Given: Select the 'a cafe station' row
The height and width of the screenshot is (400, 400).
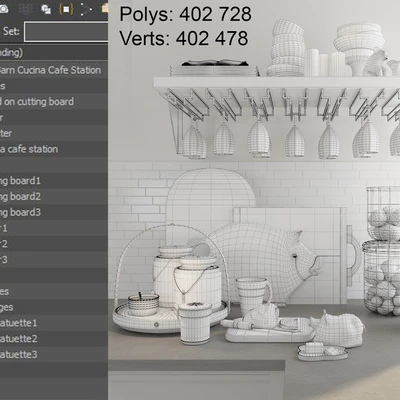Looking at the screenshot, I should tap(54, 149).
